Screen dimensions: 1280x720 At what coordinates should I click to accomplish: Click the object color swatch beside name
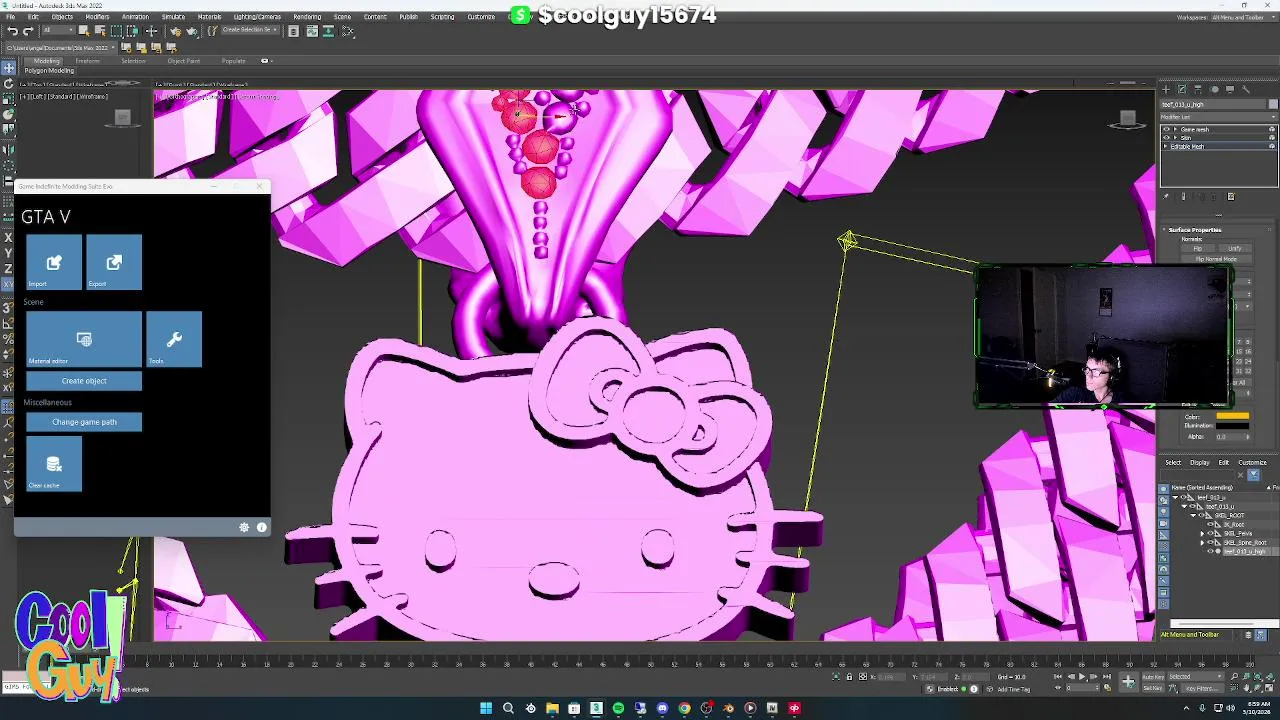tap(1273, 104)
